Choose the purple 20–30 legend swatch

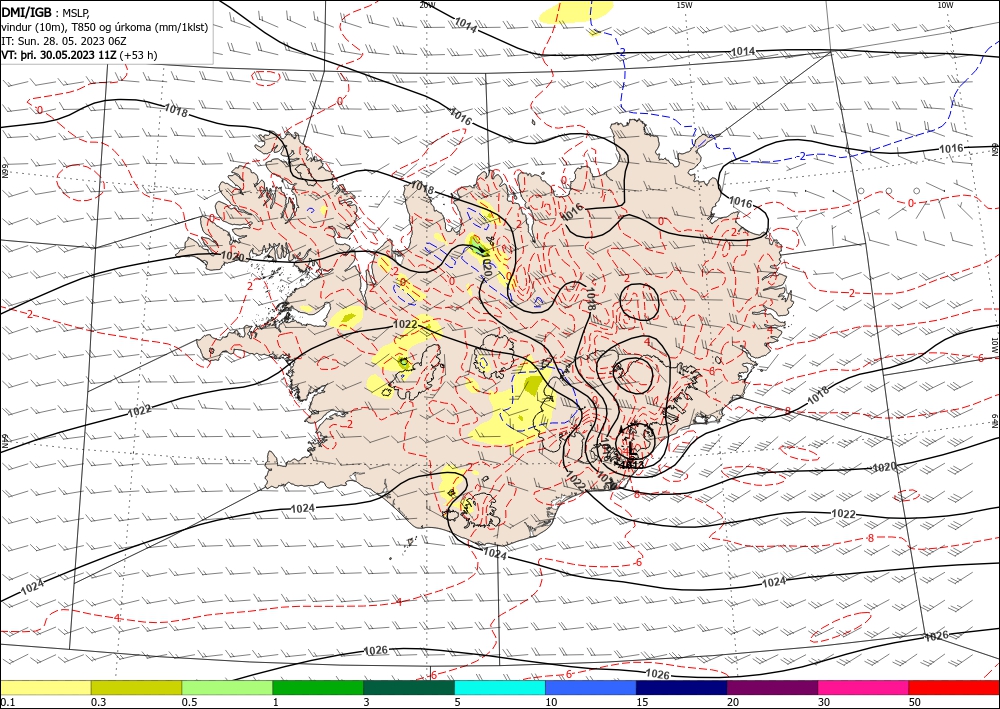click(x=772, y=687)
